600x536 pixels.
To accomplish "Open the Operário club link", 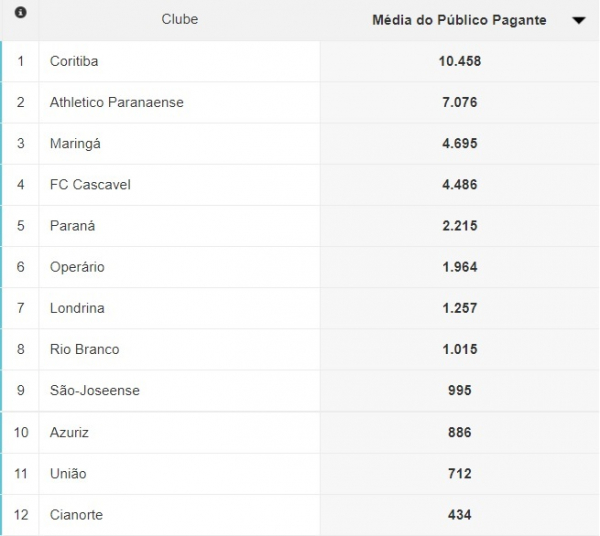I will point(77,267).
